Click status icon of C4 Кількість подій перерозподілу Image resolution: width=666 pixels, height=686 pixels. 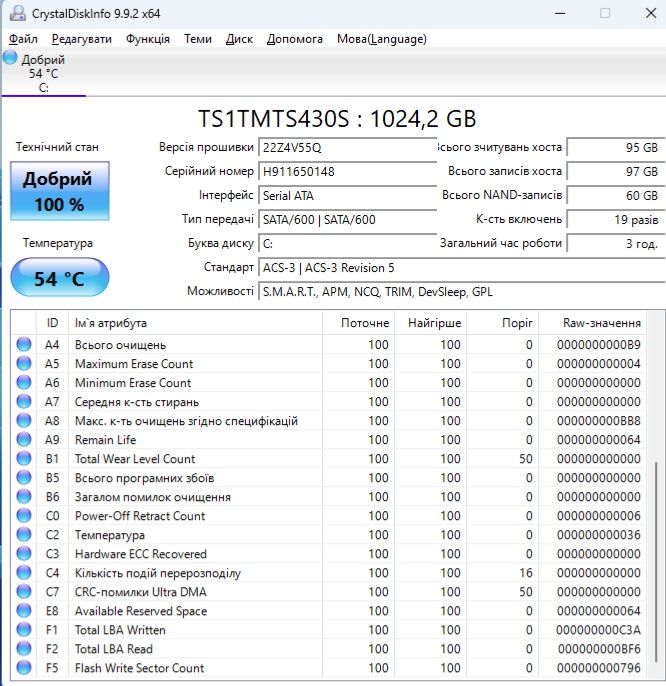(x=24, y=573)
